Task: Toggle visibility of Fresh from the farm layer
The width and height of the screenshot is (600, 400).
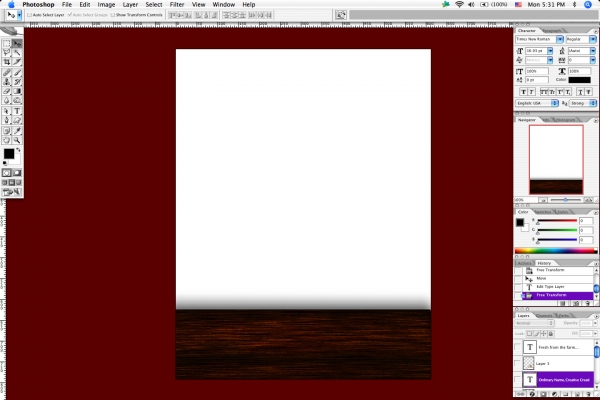Action: (x=518, y=347)
